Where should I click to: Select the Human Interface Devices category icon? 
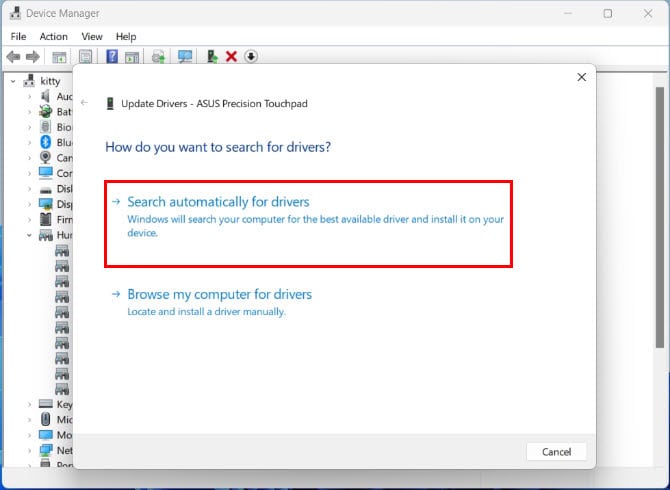point(45,235)
